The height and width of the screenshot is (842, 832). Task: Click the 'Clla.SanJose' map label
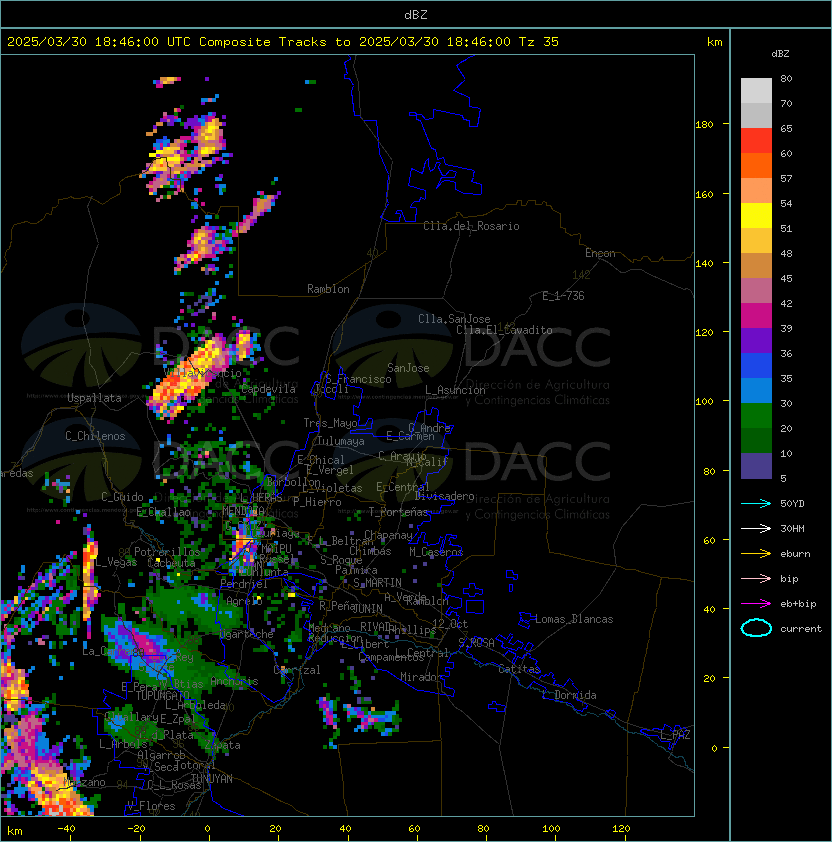pos(454,319)
